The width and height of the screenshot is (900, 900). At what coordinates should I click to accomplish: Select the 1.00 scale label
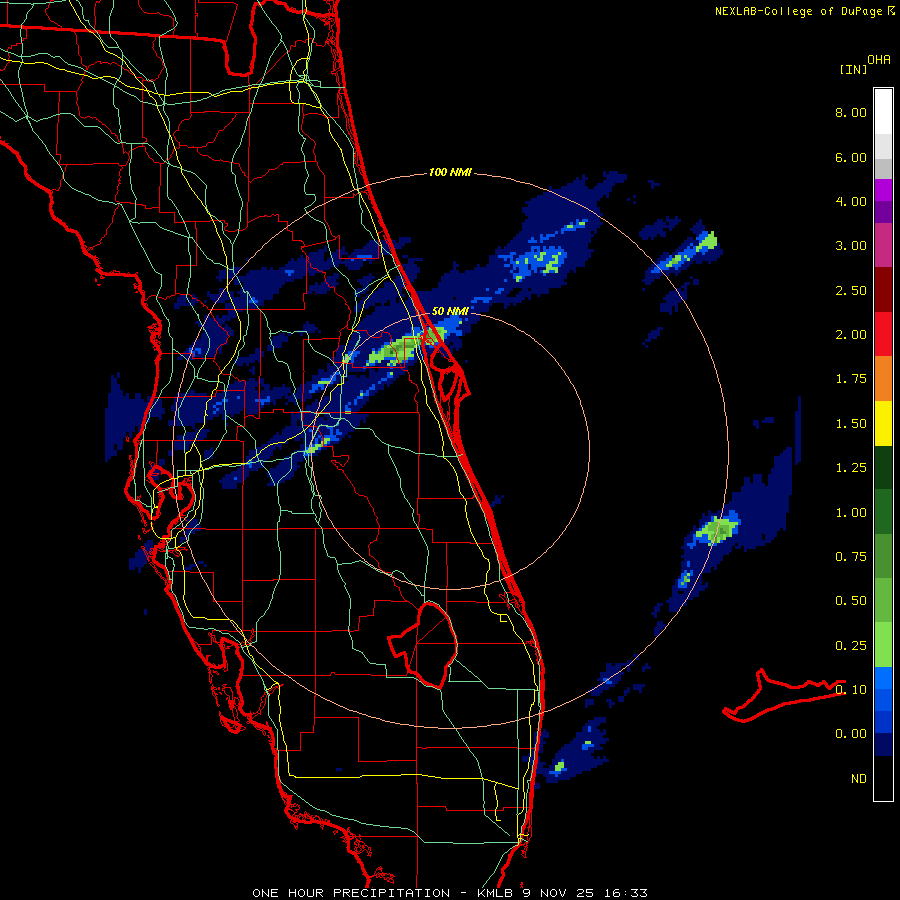[851, 513]
